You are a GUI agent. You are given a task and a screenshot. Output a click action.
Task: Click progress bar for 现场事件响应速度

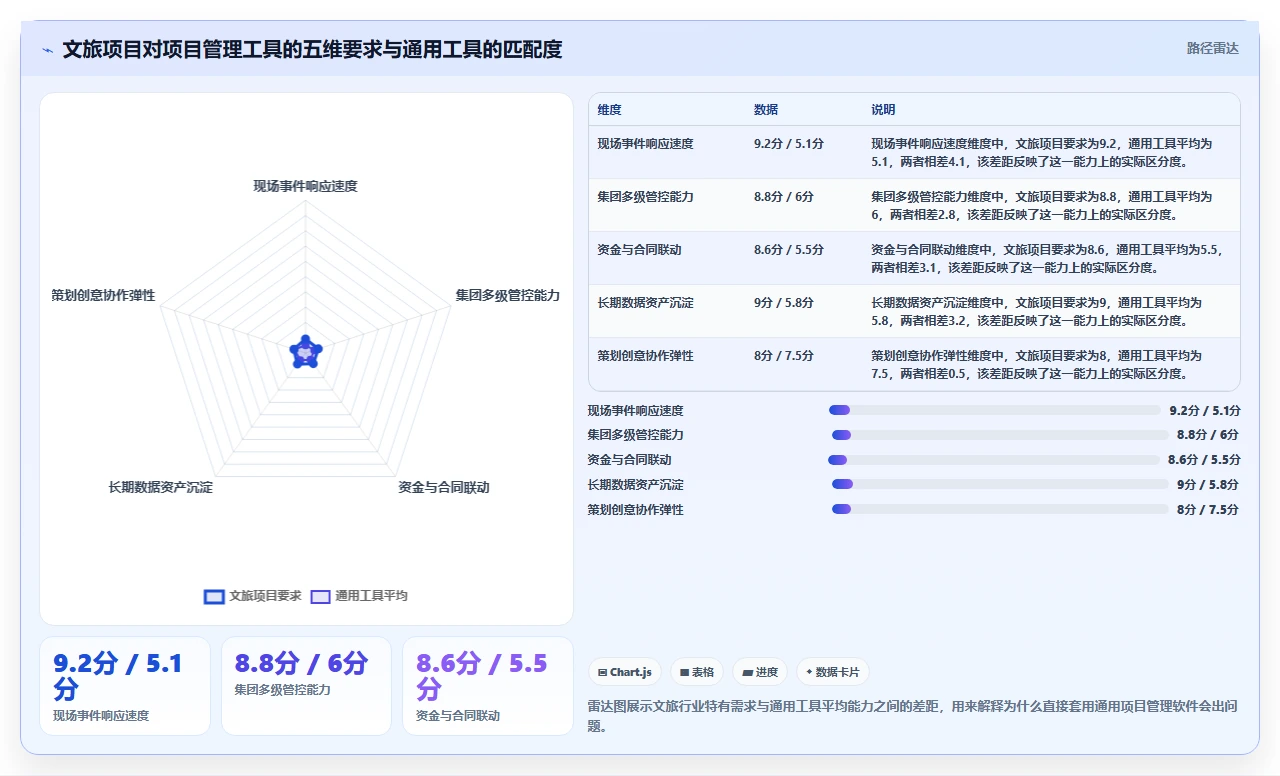[x=995, y=410]
